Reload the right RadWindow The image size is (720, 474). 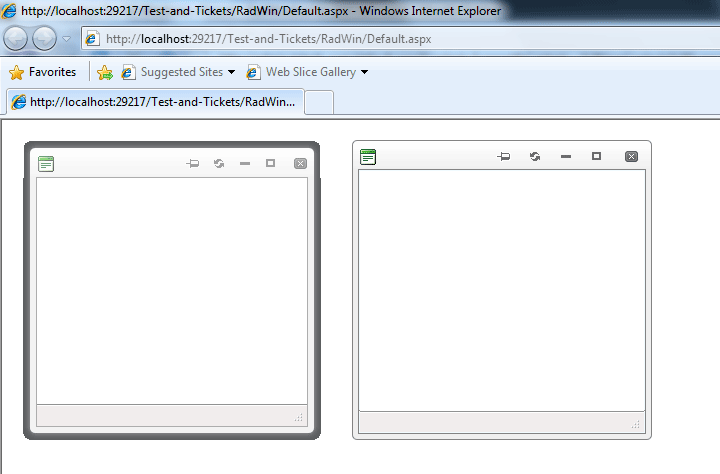pos(535,157)
